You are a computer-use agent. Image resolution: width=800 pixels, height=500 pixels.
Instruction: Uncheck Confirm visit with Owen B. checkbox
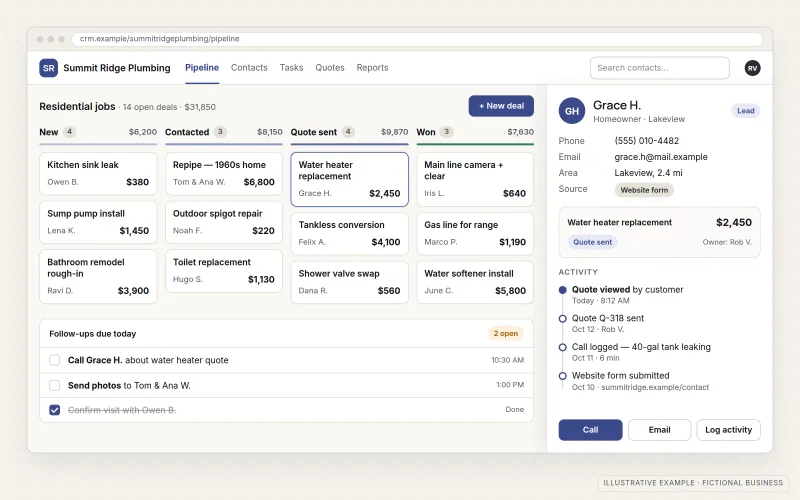click(x=55, y=410)
